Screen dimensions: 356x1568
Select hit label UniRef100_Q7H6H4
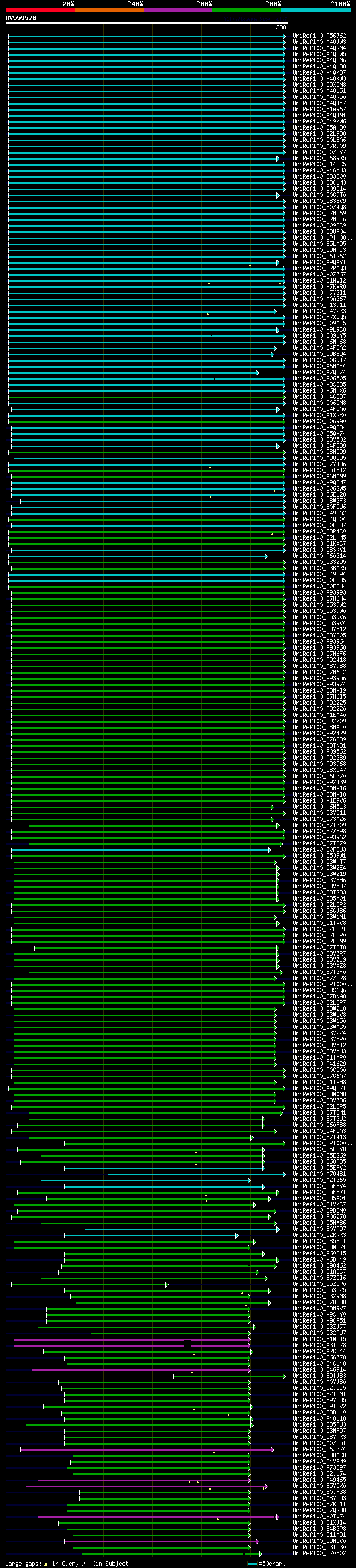[319, 599]
